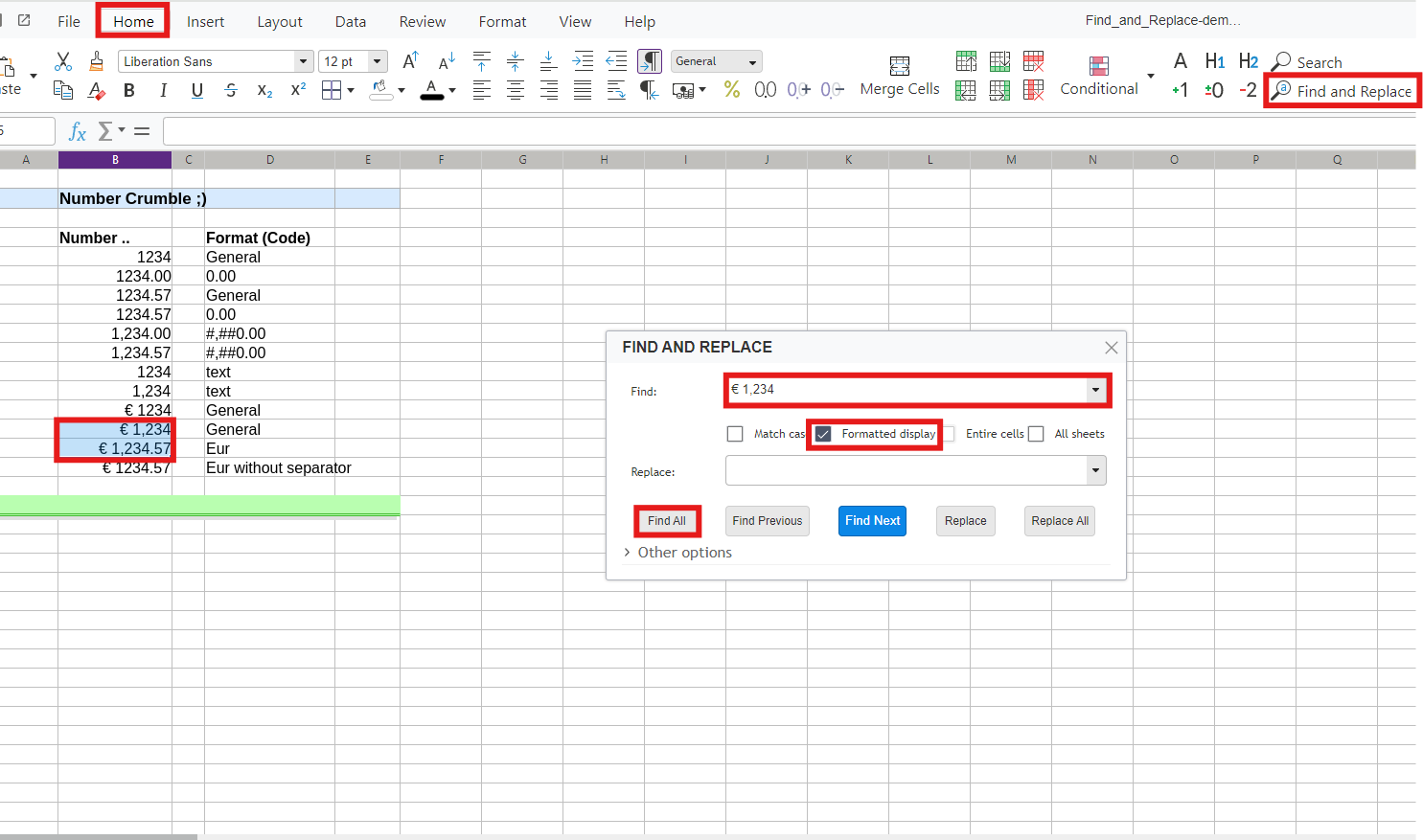This screenshot has width=1423, height=840.
Task: Click the Percent number format icon
Action: pyautogui.click(x=732, y=89)
